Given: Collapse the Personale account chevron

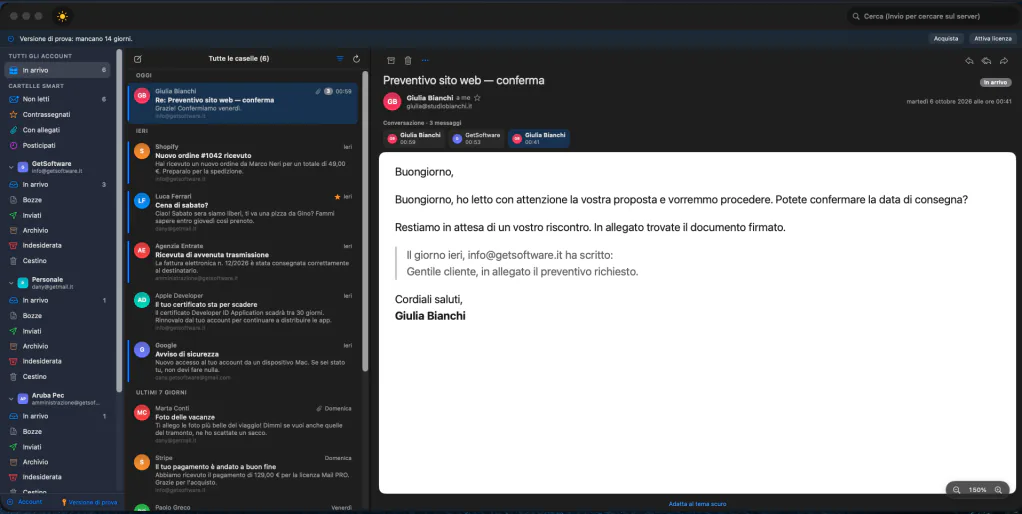Looking at the screenshot, I should click(11, 283).
